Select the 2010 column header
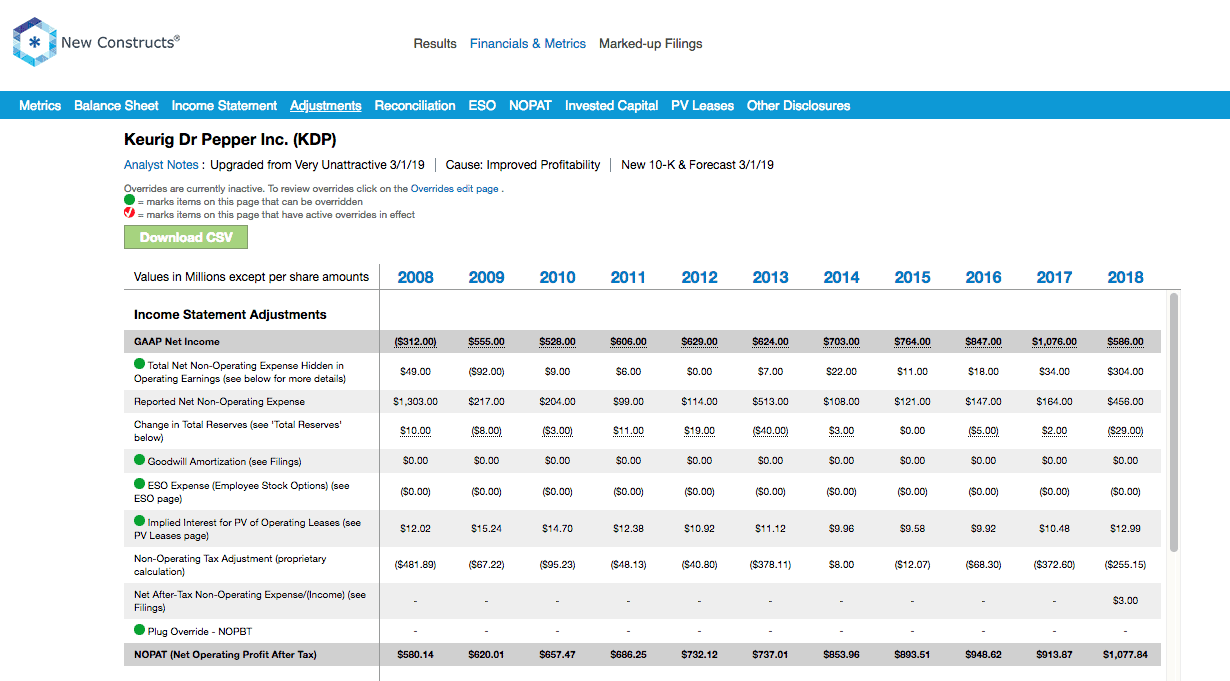1230x681 pixels. click(558, 277)
